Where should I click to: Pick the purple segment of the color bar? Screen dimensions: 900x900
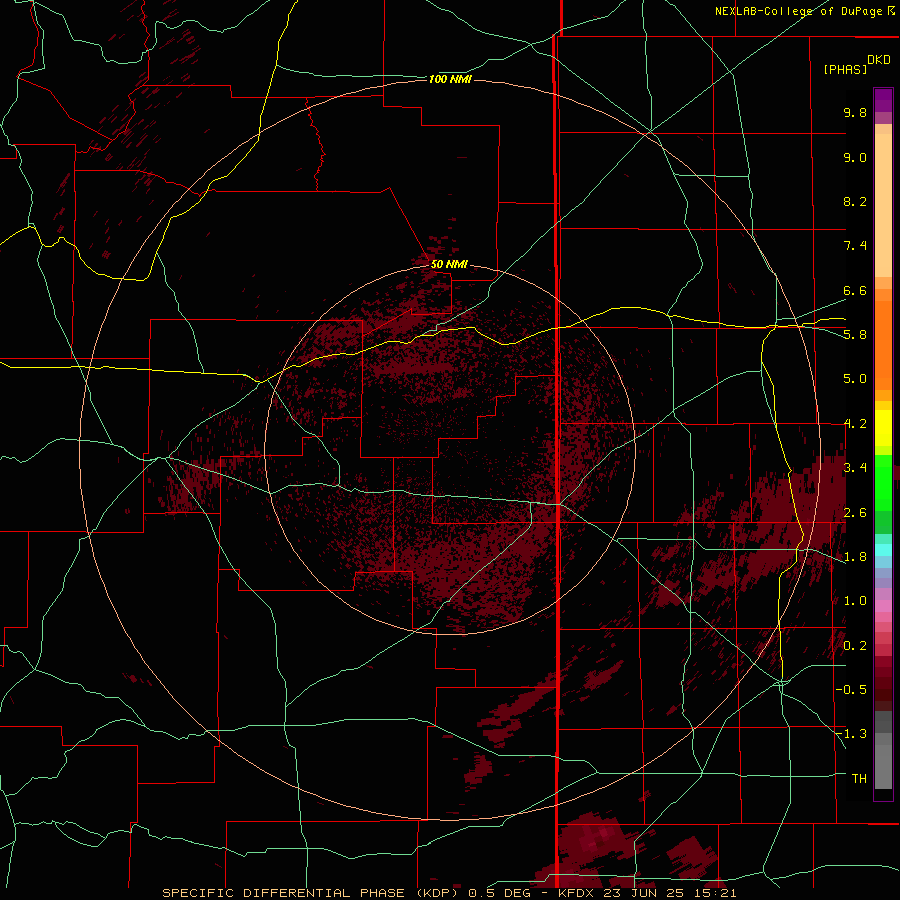[x=883, y=100]
